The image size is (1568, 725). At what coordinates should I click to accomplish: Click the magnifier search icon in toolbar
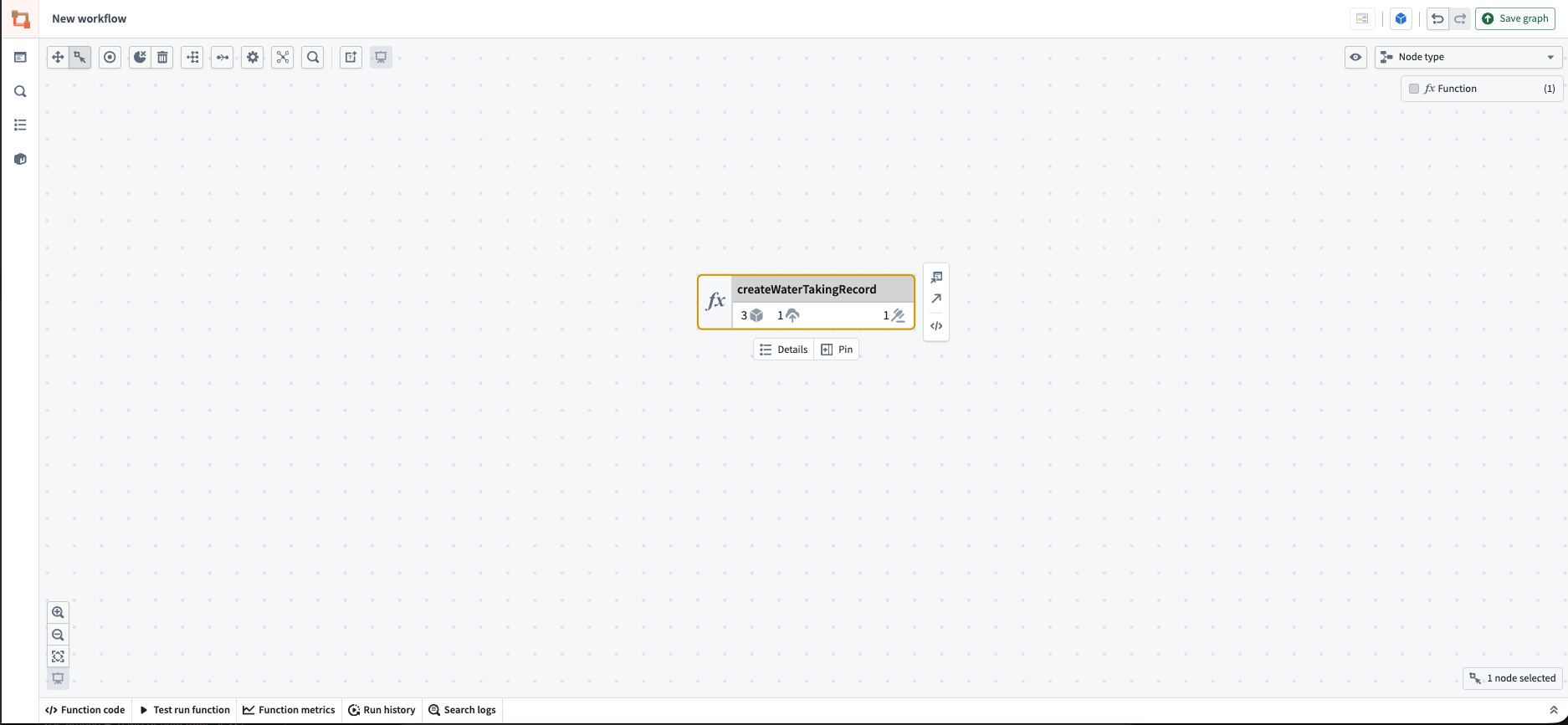point(313,57)
